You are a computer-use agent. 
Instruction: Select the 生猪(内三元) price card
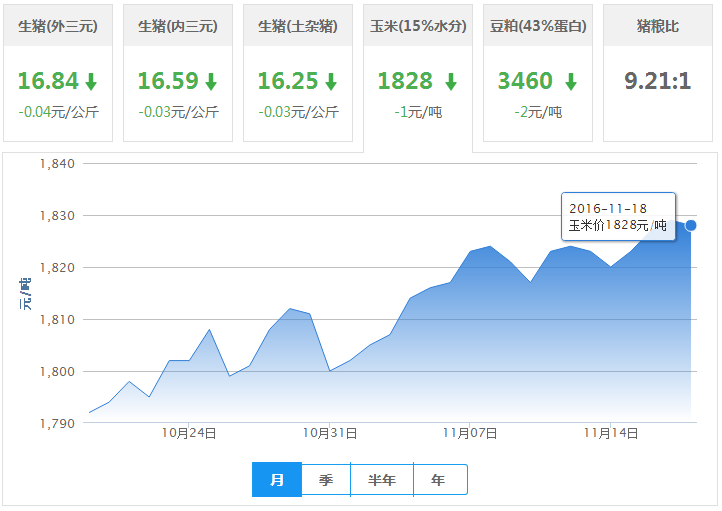[178, 73]
